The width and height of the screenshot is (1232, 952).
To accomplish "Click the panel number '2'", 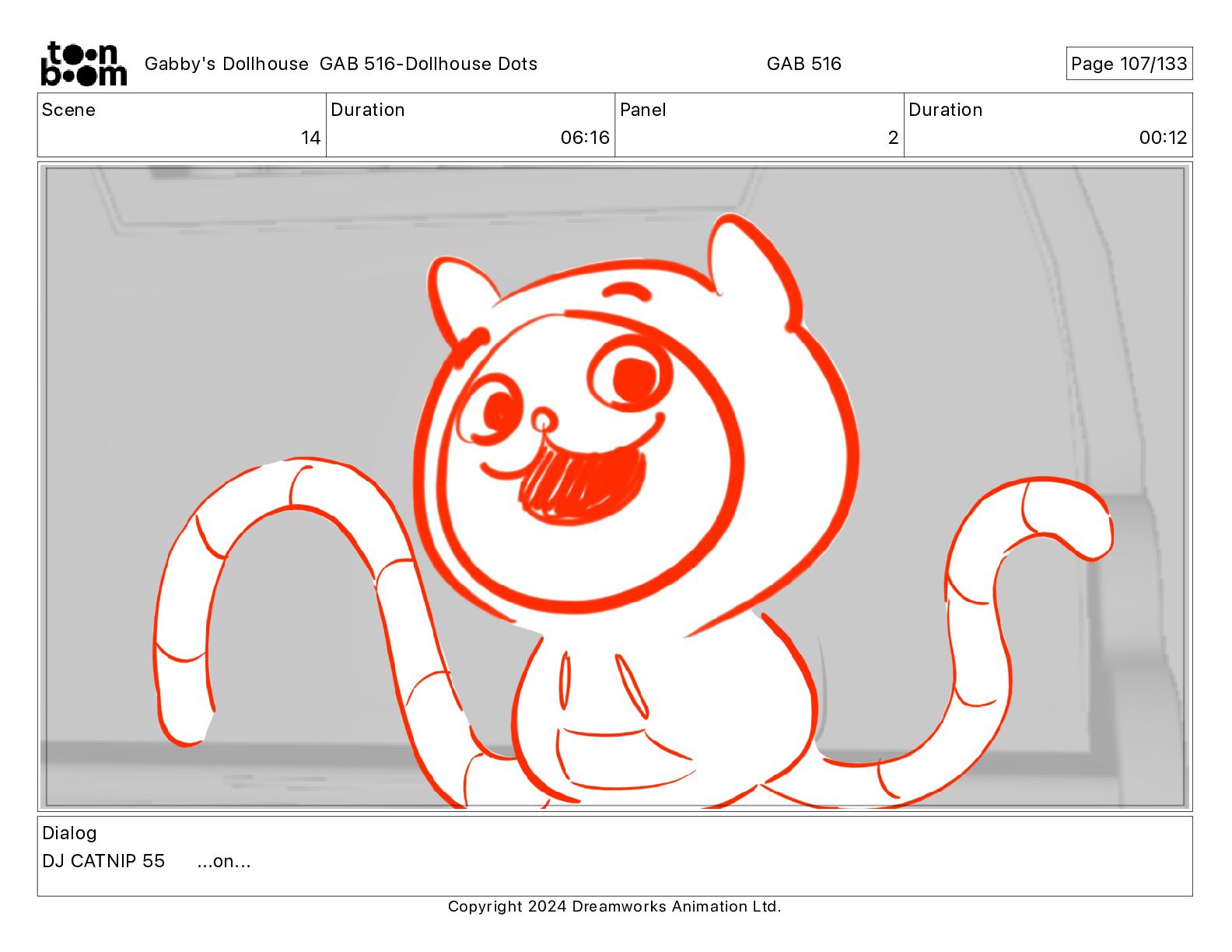I will [x=893, y=138].
